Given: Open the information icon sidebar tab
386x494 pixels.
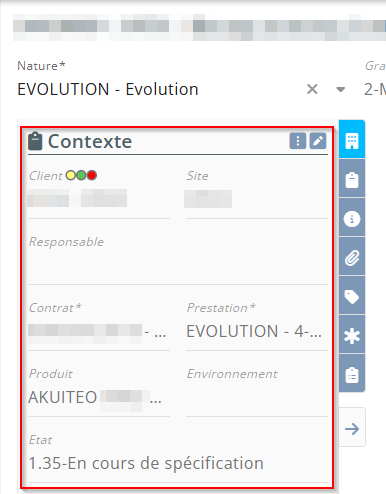Looking at the screenshot, I should pos(352,219).
